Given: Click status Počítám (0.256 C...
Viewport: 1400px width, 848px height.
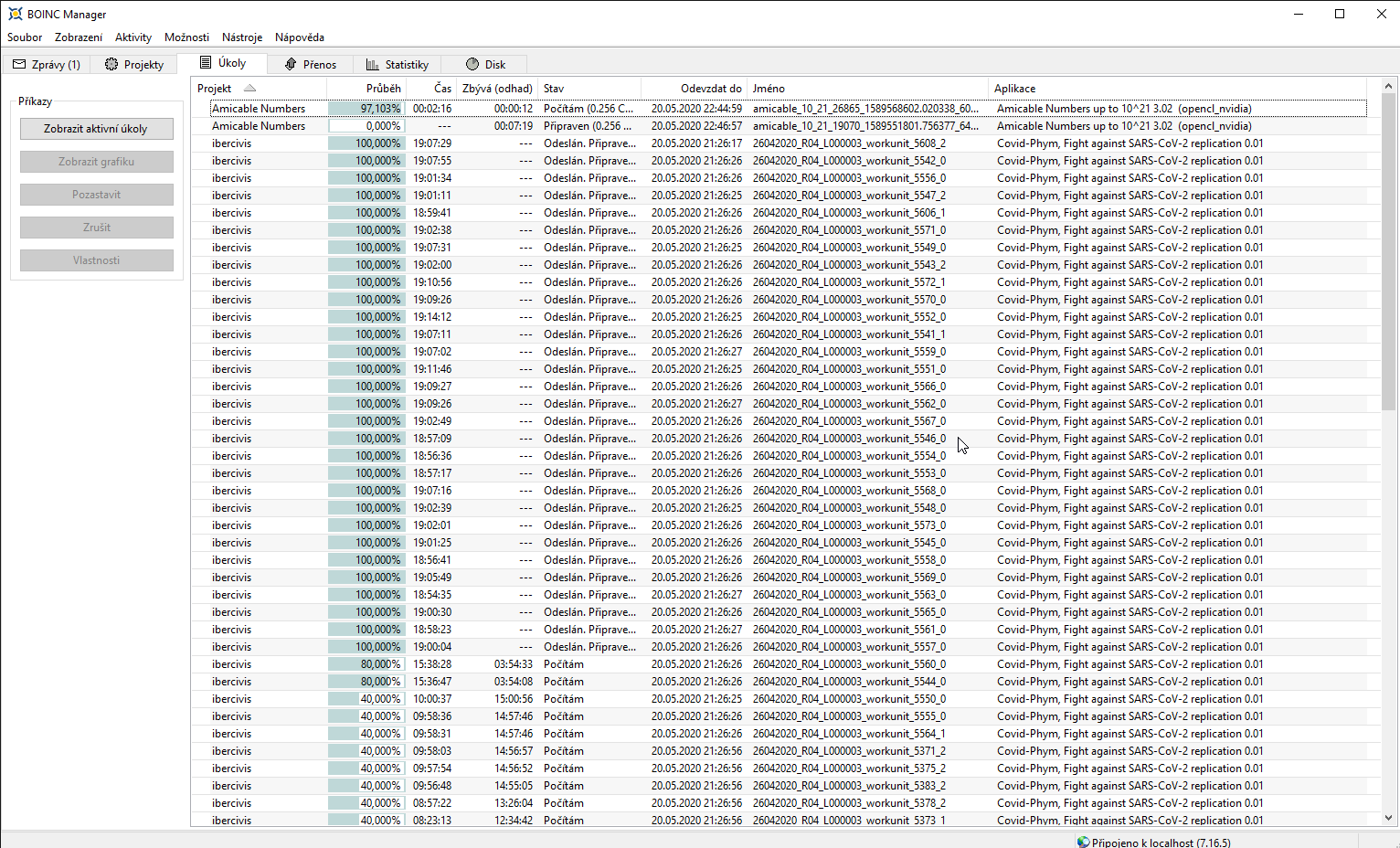Looking at the screenshot, I should pos(589,109).
